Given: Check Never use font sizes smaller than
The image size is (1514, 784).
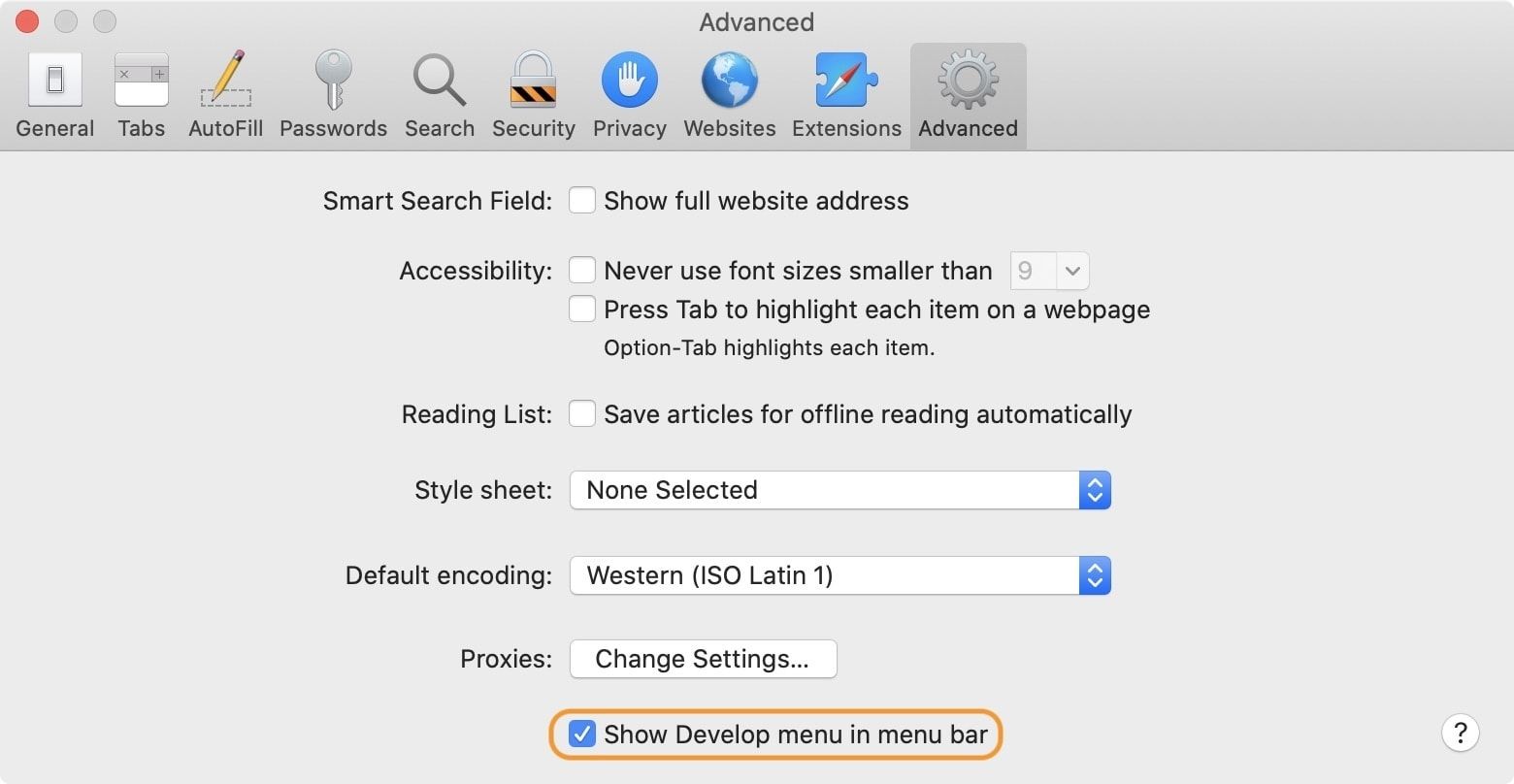Looking at the screenshot, I should (x=582, y=271).
